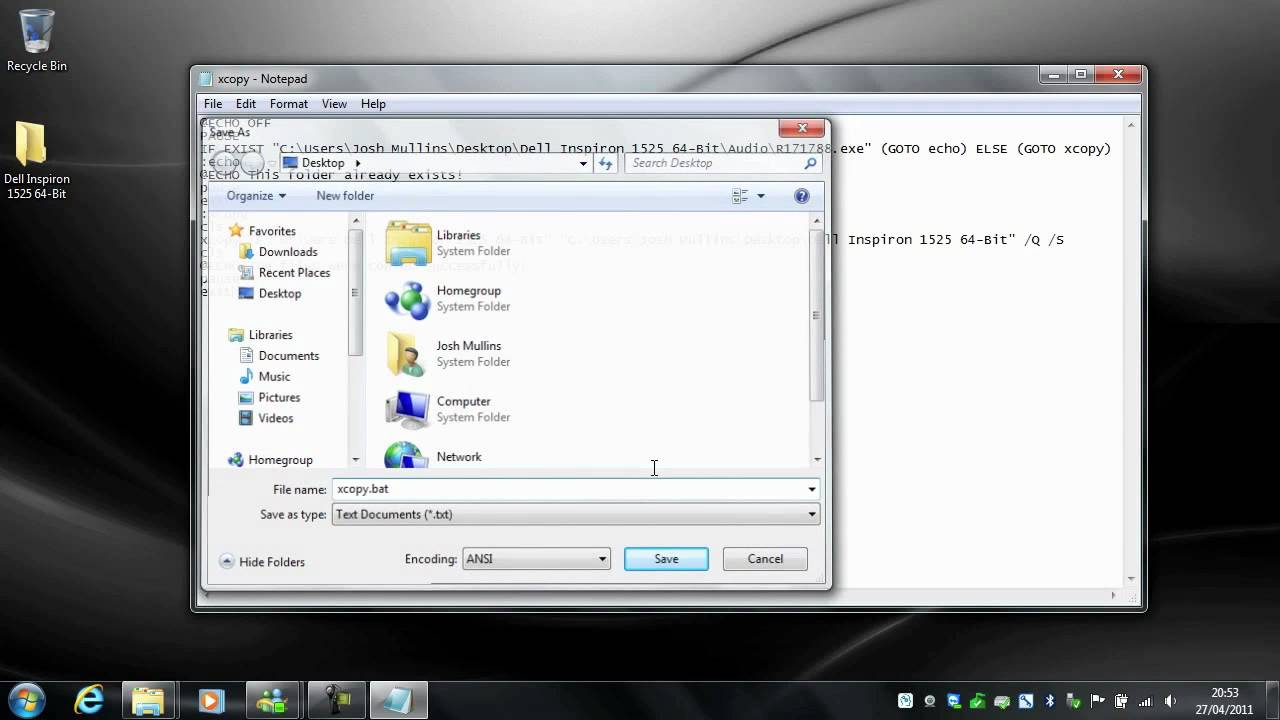The width and height of the screenshot is (1280, 720).
Task: Expand the address bar previous locations arrow
Action: tap(583, 163)
